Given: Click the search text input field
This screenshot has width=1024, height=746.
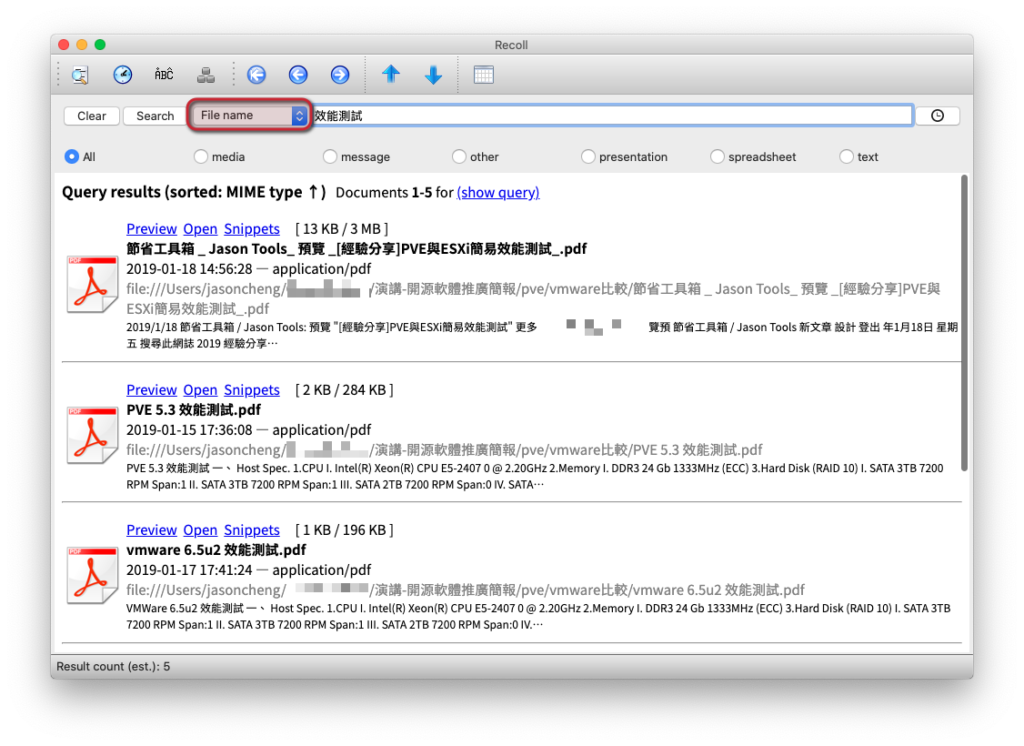Looking at the screenshot, I should pos(612,116).
